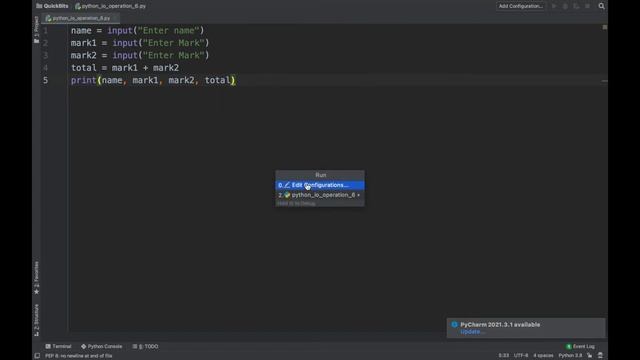Click the mark2 variable on line 3
This screenshot has width=640, height=360.
tap(84, 56)
